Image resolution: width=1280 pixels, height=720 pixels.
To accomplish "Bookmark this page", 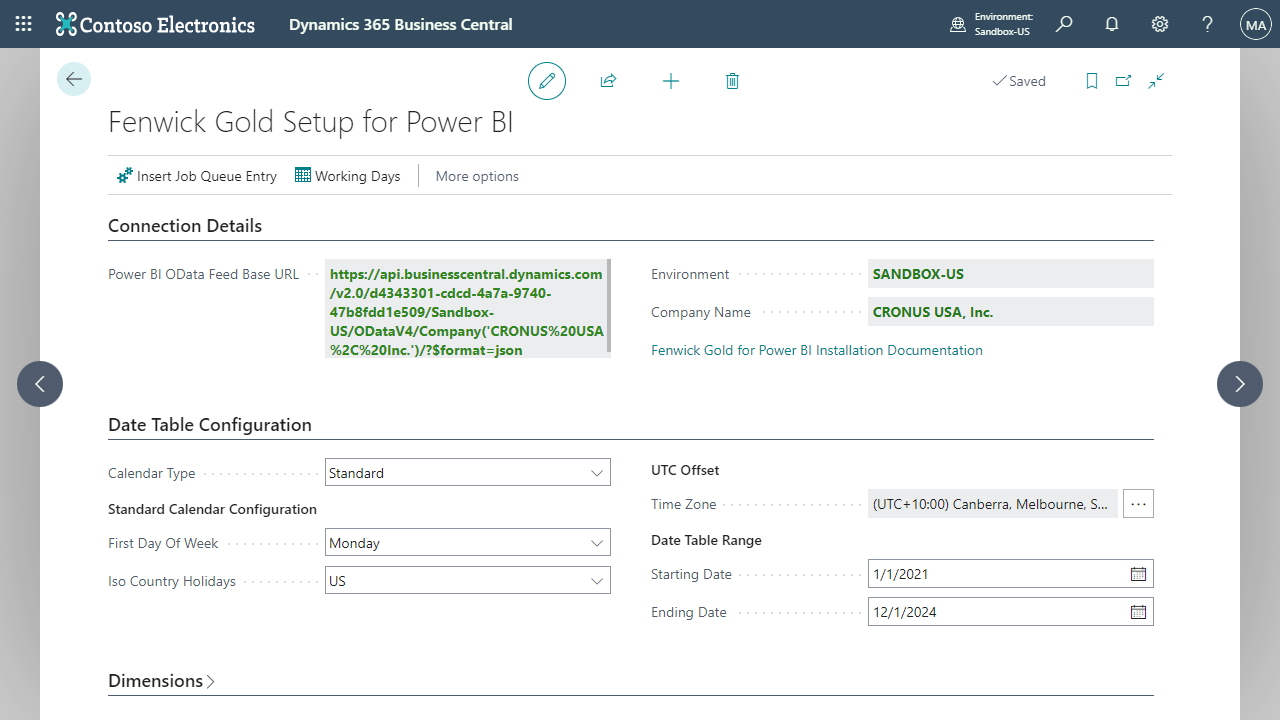I will (x=1092, y=81).
